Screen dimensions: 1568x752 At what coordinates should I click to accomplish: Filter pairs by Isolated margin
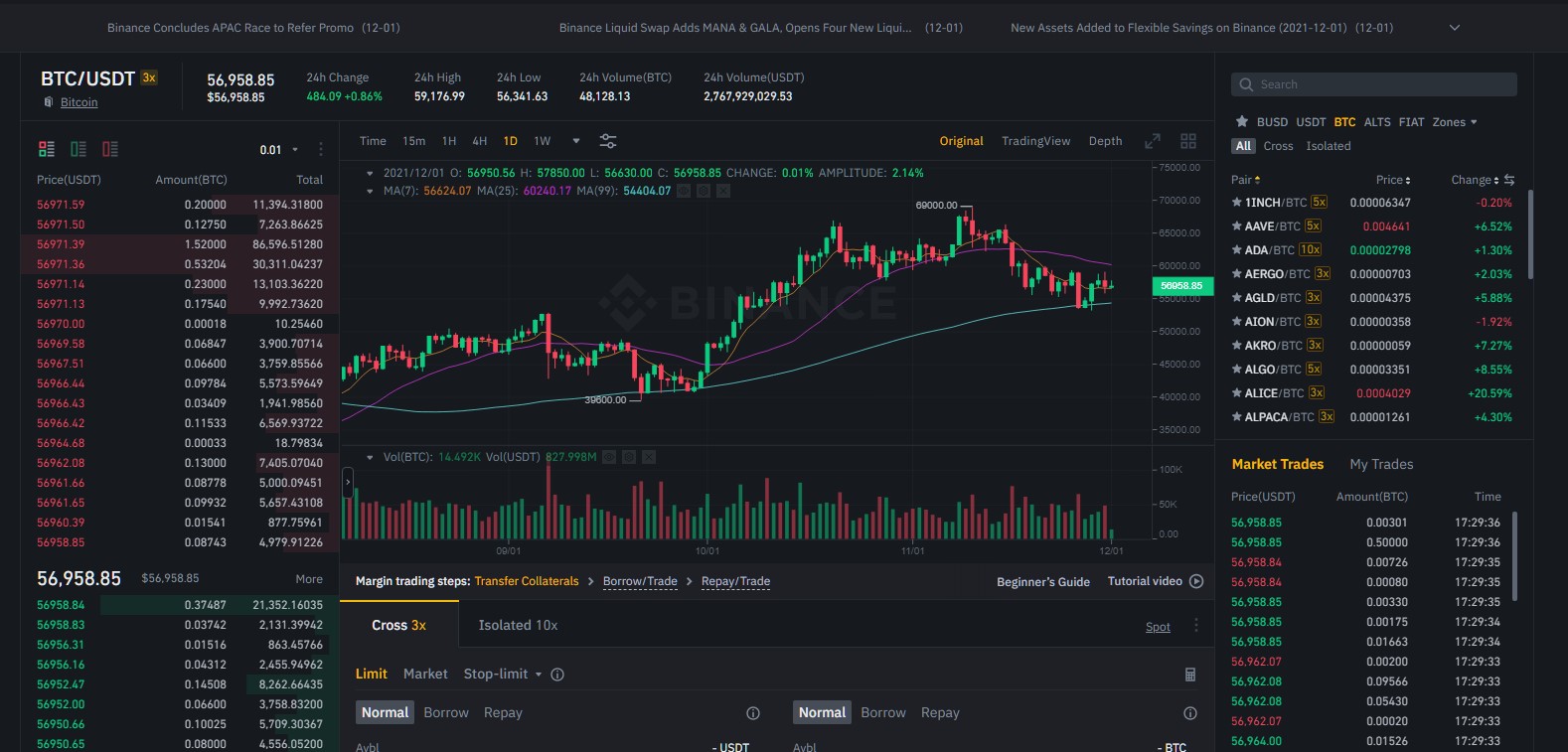1329,146
